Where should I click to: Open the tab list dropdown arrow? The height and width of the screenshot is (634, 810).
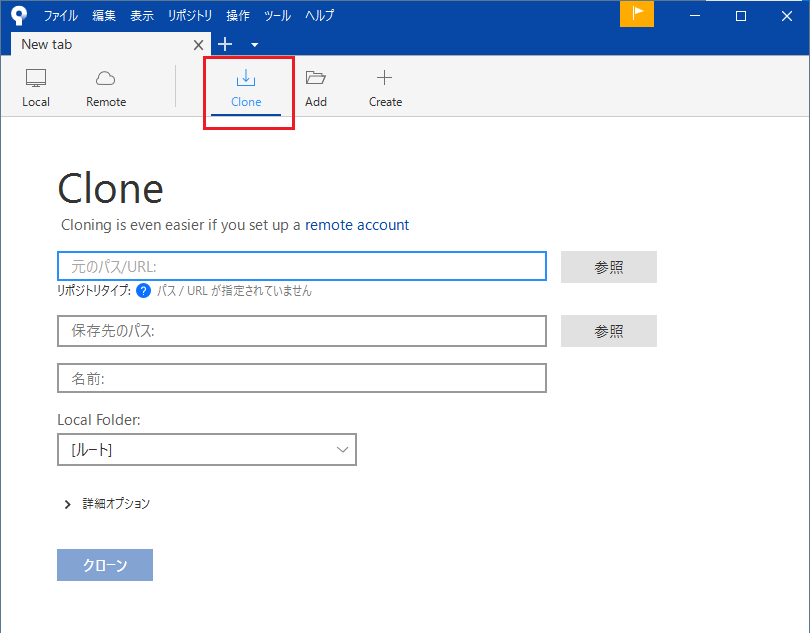coord(254,45)
